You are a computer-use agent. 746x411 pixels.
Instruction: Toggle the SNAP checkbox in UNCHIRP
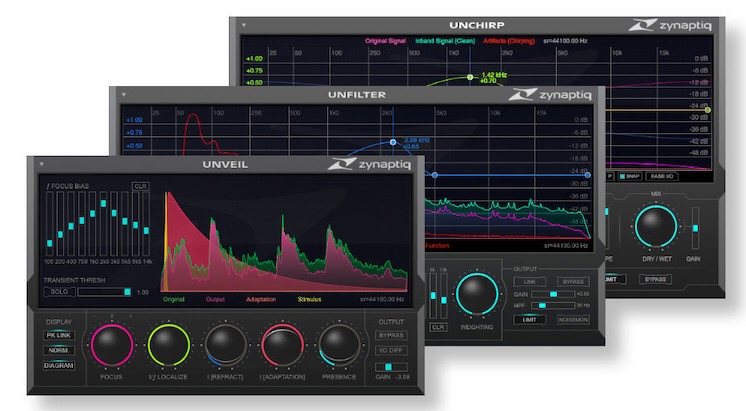click(x=630, y=176)
